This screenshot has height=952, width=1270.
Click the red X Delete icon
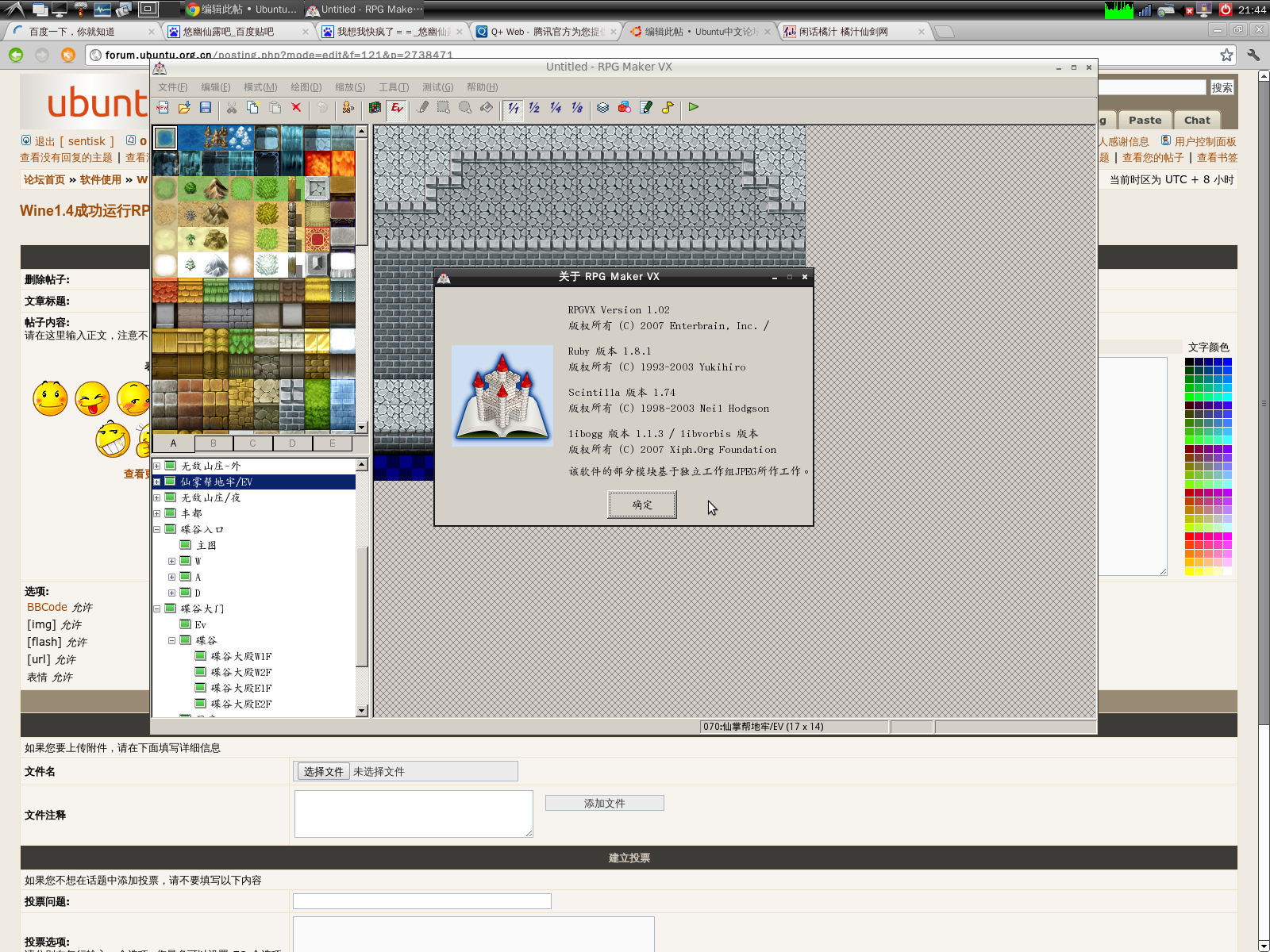tap(296, 108)
